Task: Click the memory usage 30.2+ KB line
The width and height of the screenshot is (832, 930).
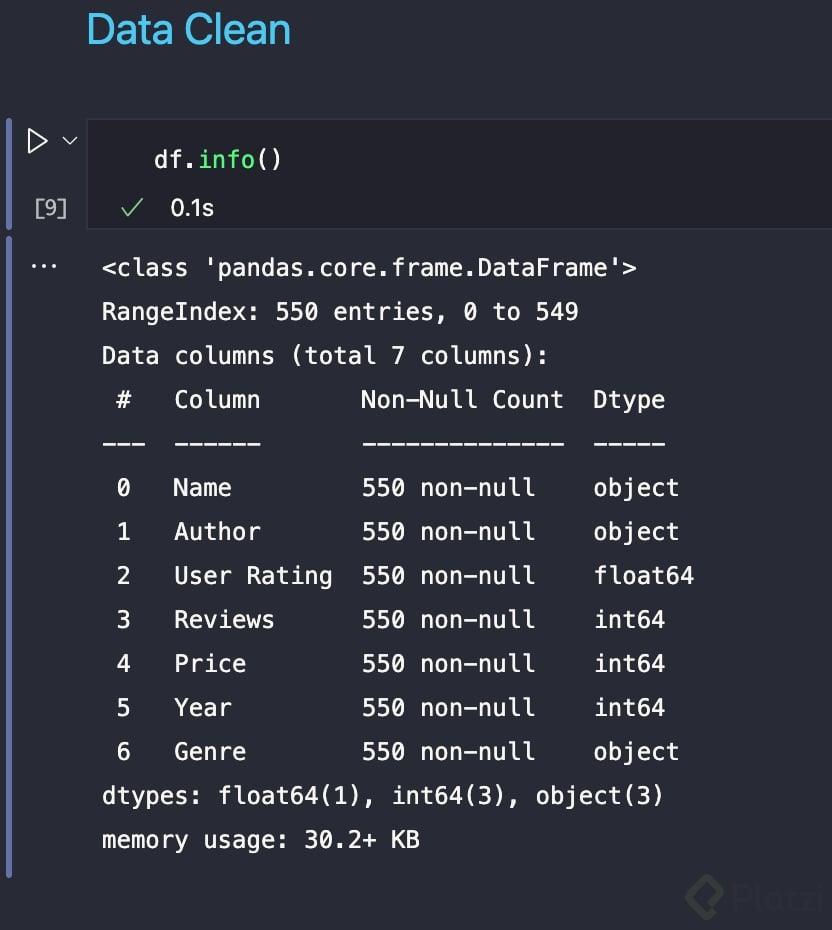Action: tap(260, 840)
